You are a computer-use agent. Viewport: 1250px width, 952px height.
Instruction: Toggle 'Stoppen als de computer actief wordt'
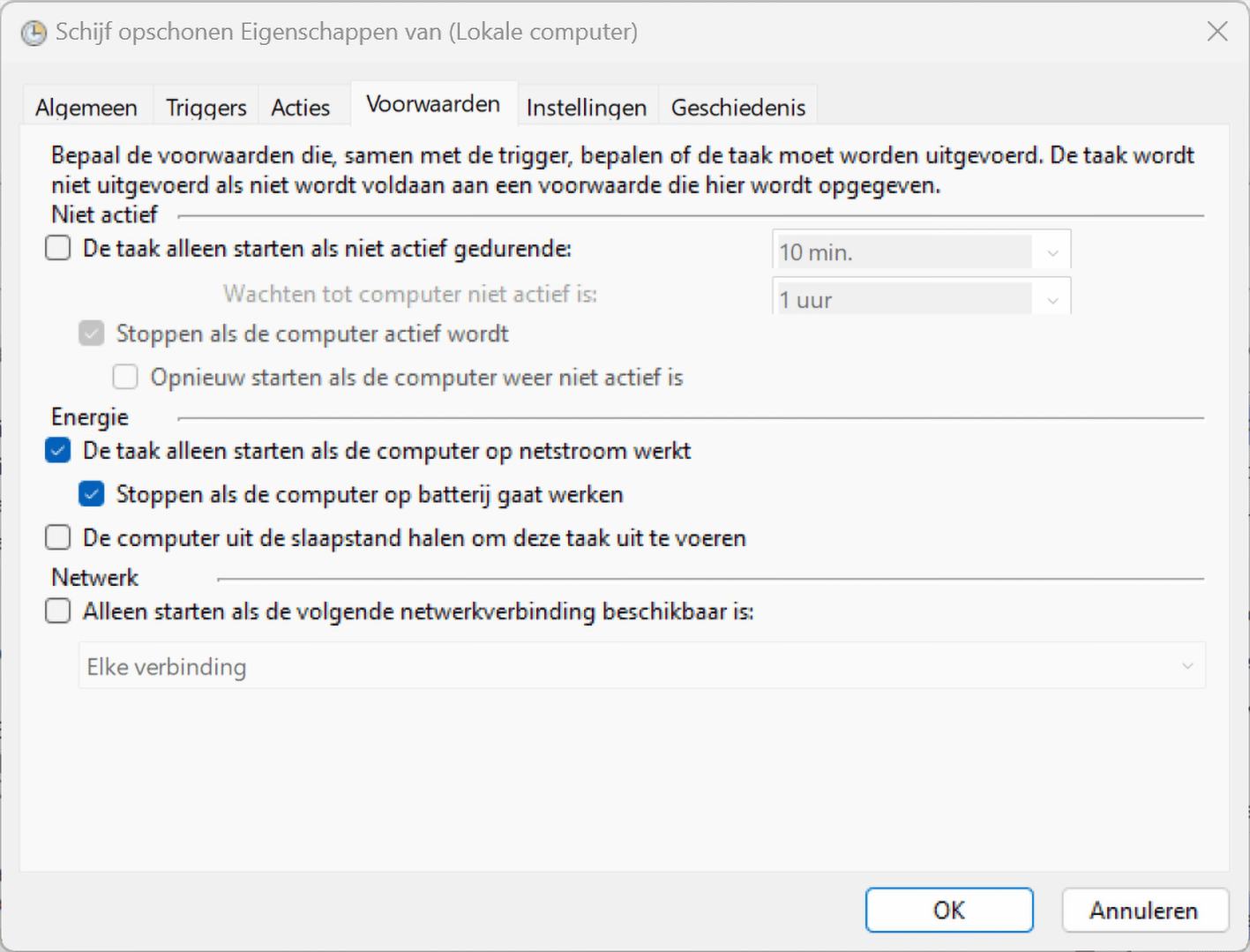[92, 334]
